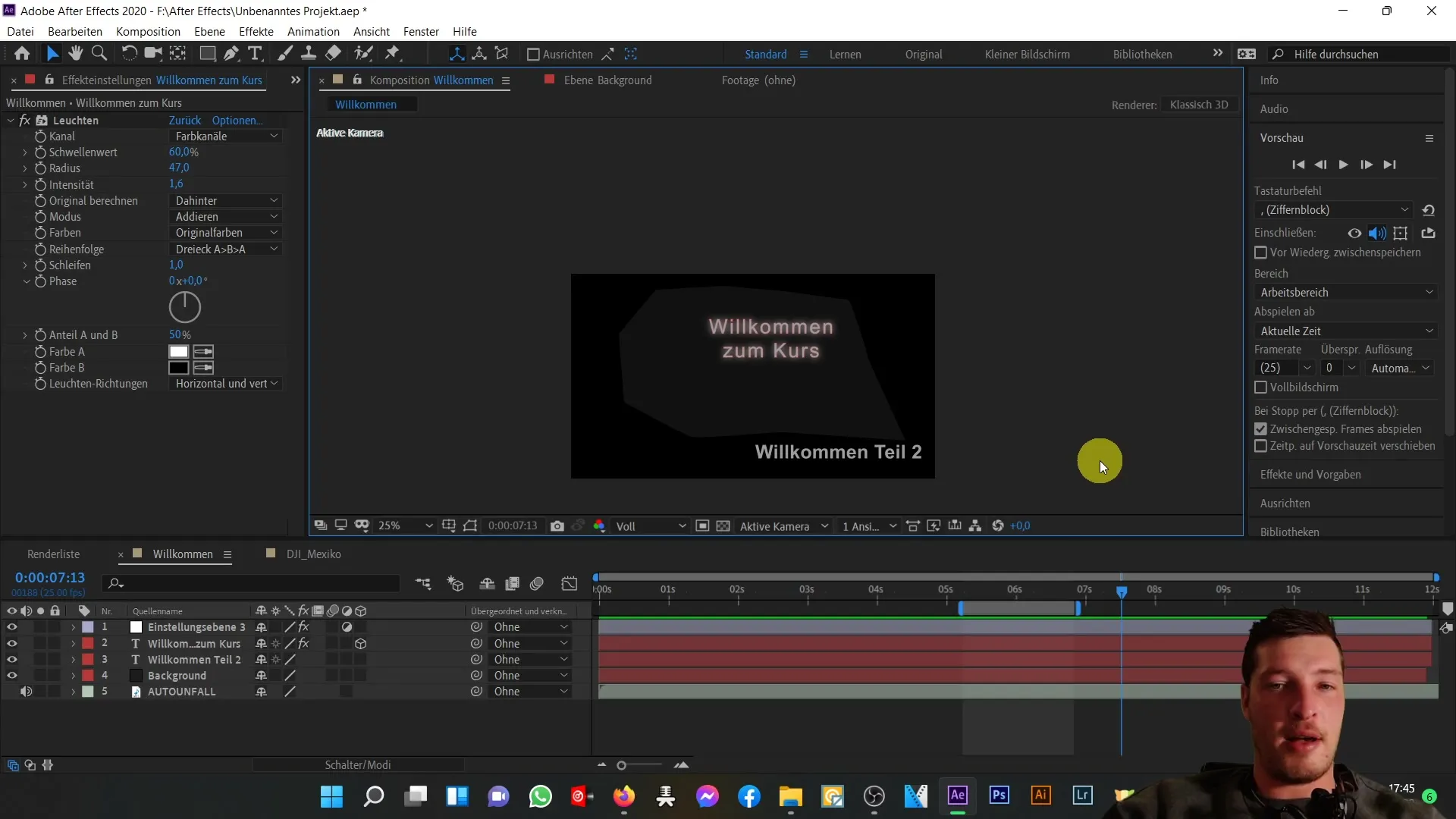The width and height of the screenshot is (1456, 819).
Task: Open the Bereich Arbeitsbereich dropdown
Action: click(1346, 293)
